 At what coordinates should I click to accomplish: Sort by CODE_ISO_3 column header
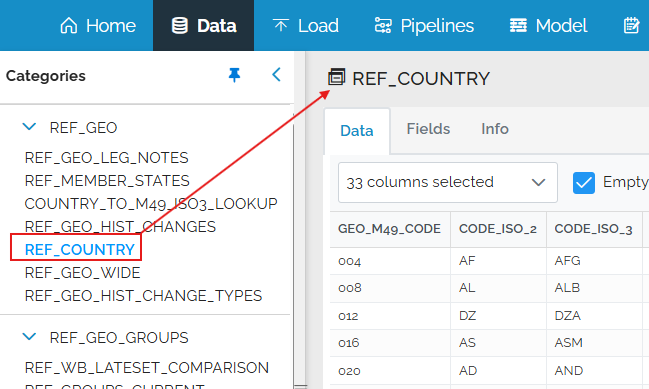pyautogui.click(x=594, y=229)
